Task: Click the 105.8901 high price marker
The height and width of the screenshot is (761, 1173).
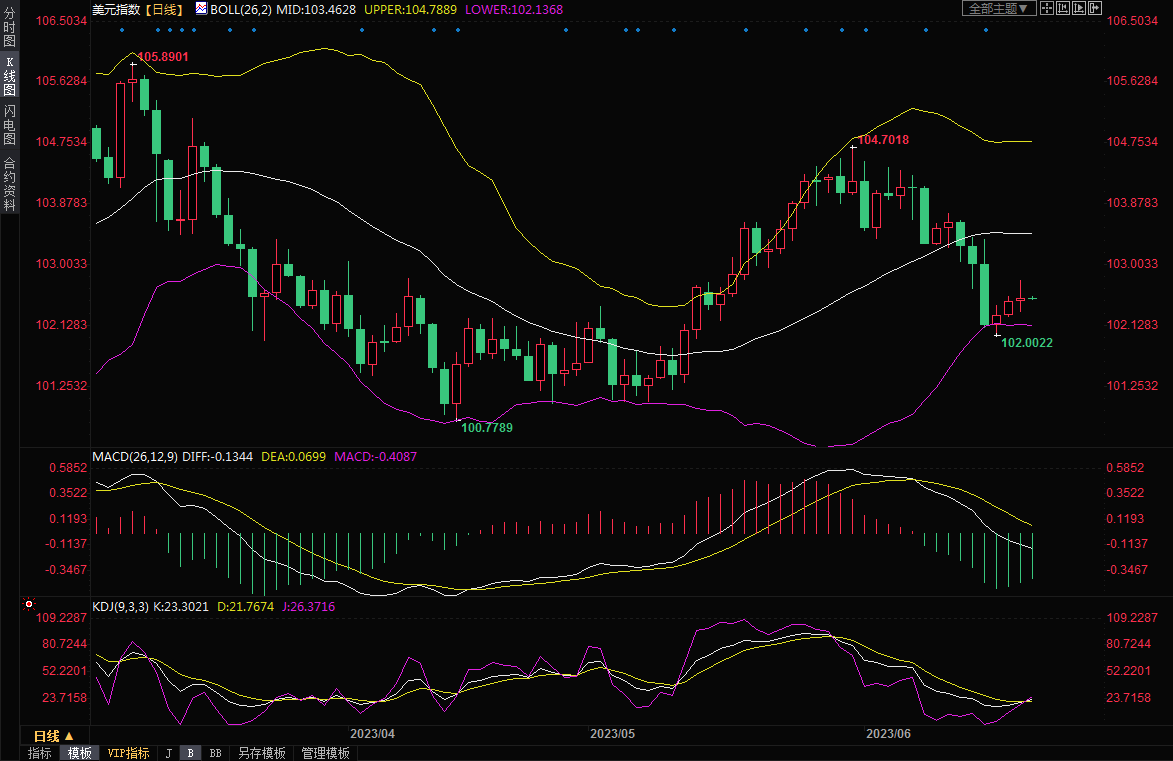Action: coord(162,57)
